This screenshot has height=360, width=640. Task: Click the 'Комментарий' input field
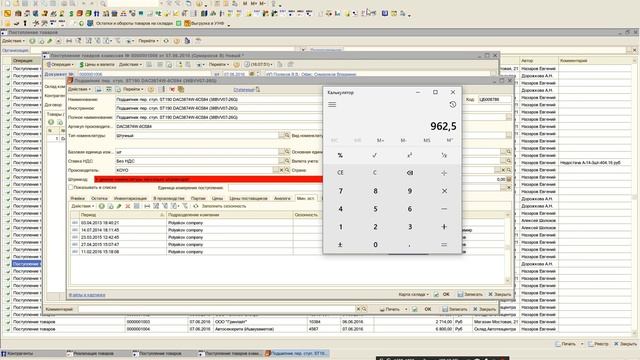click(217, 309)
